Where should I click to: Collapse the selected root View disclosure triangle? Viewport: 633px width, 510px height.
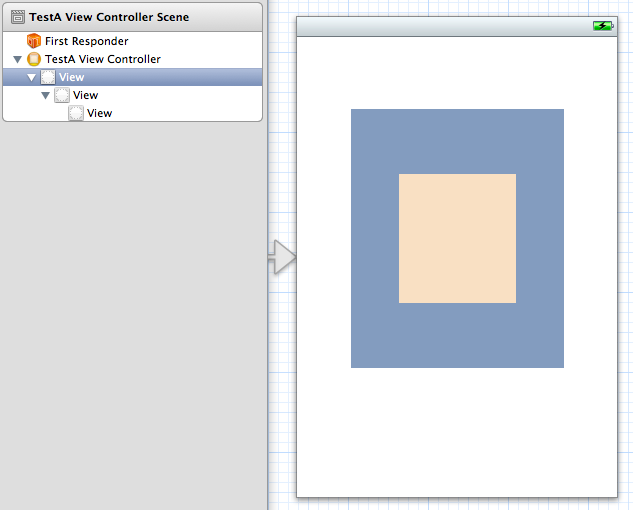tap(31, 78)
